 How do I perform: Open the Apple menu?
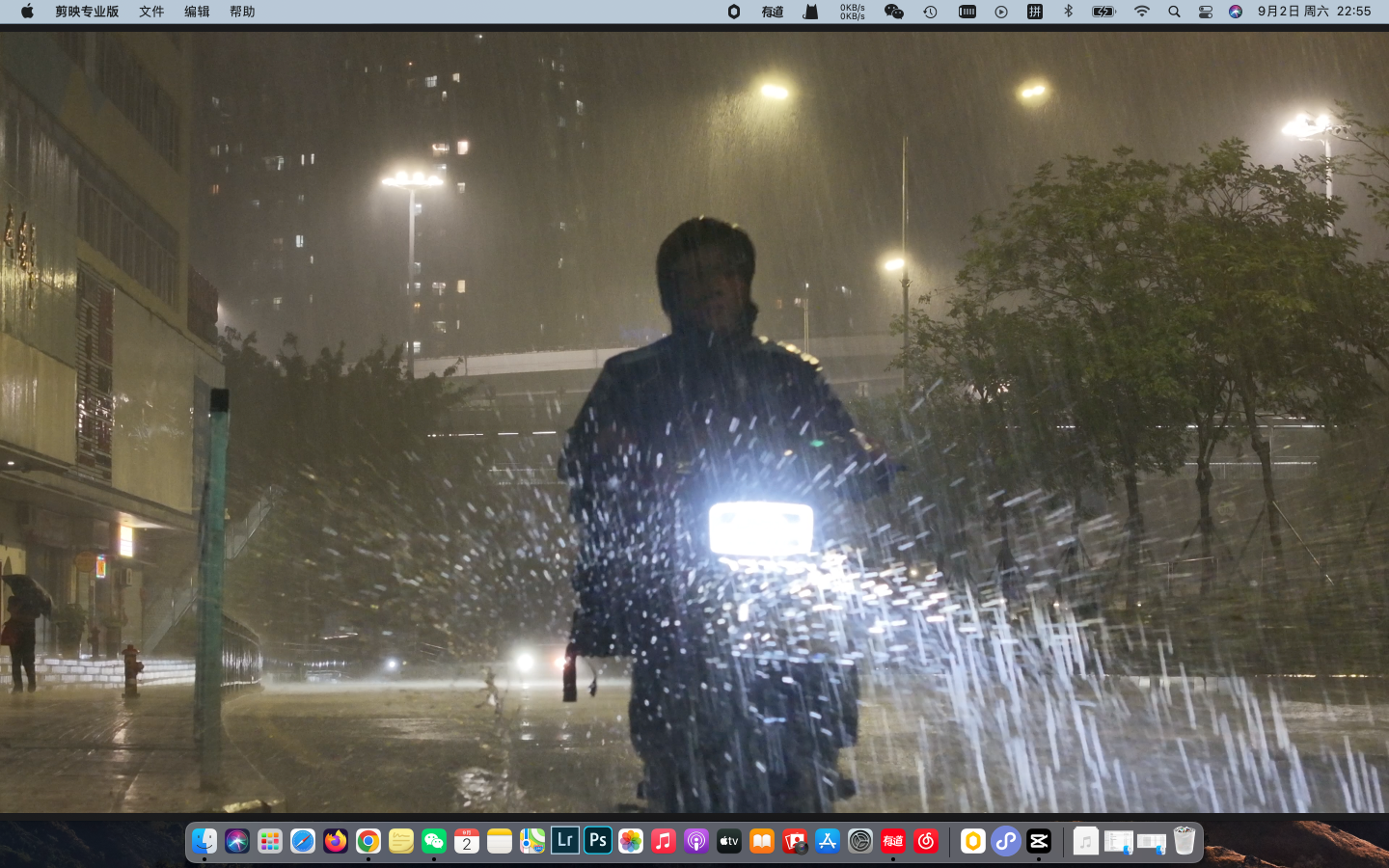[x=27, y=12]
